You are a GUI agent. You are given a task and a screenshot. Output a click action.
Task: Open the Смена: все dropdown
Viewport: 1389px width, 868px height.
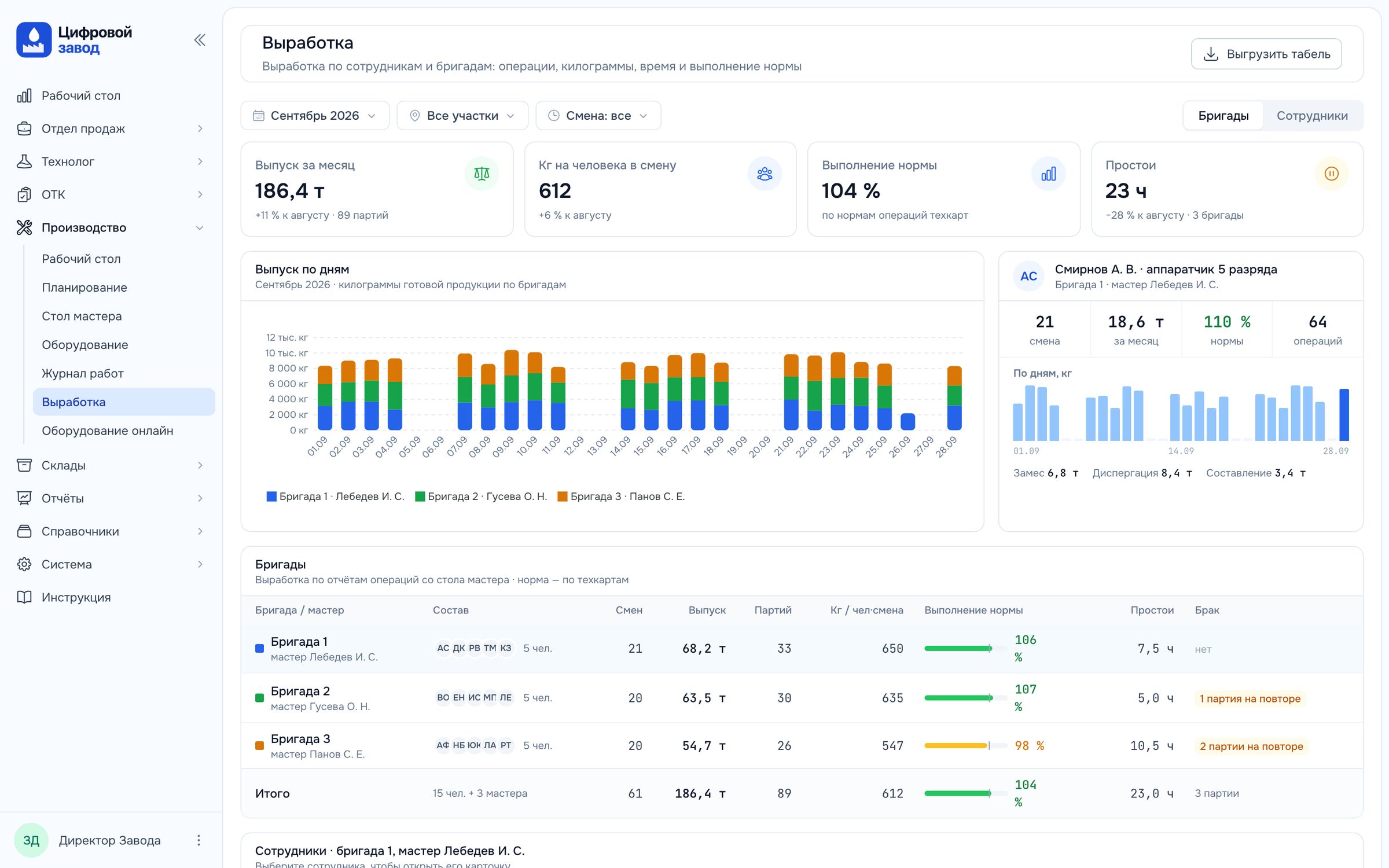point(598,116)
